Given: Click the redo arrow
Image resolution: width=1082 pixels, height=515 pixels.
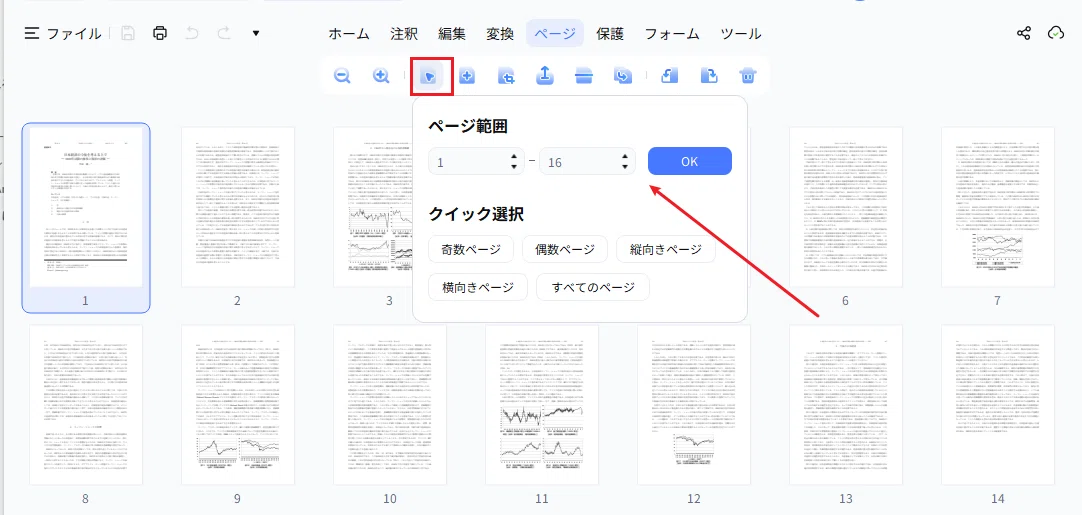Looking at the screenshot, I should pos(224,33).
